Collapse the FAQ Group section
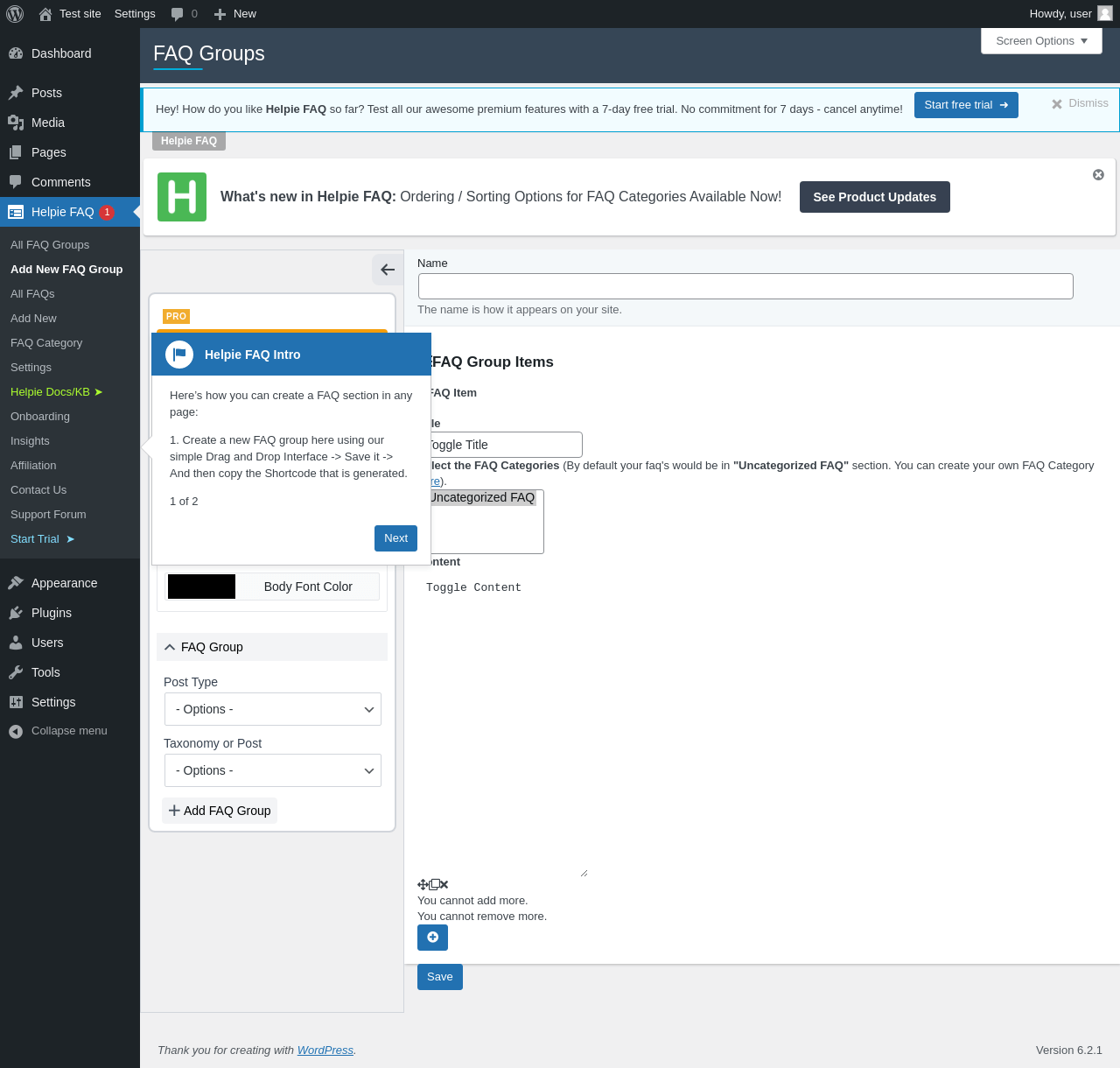 click(272, 647)
